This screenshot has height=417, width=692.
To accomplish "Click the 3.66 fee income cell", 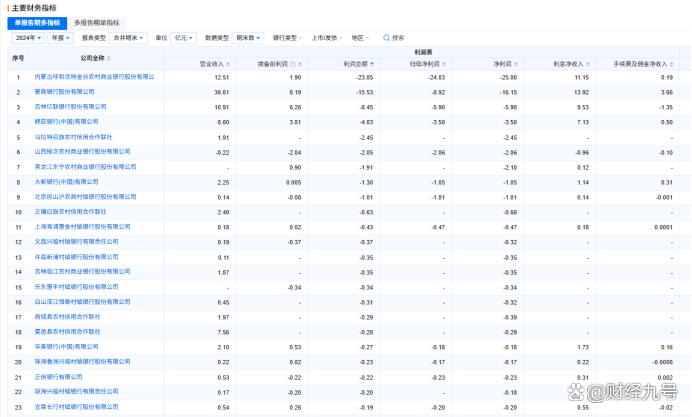I will click(667, 93).
